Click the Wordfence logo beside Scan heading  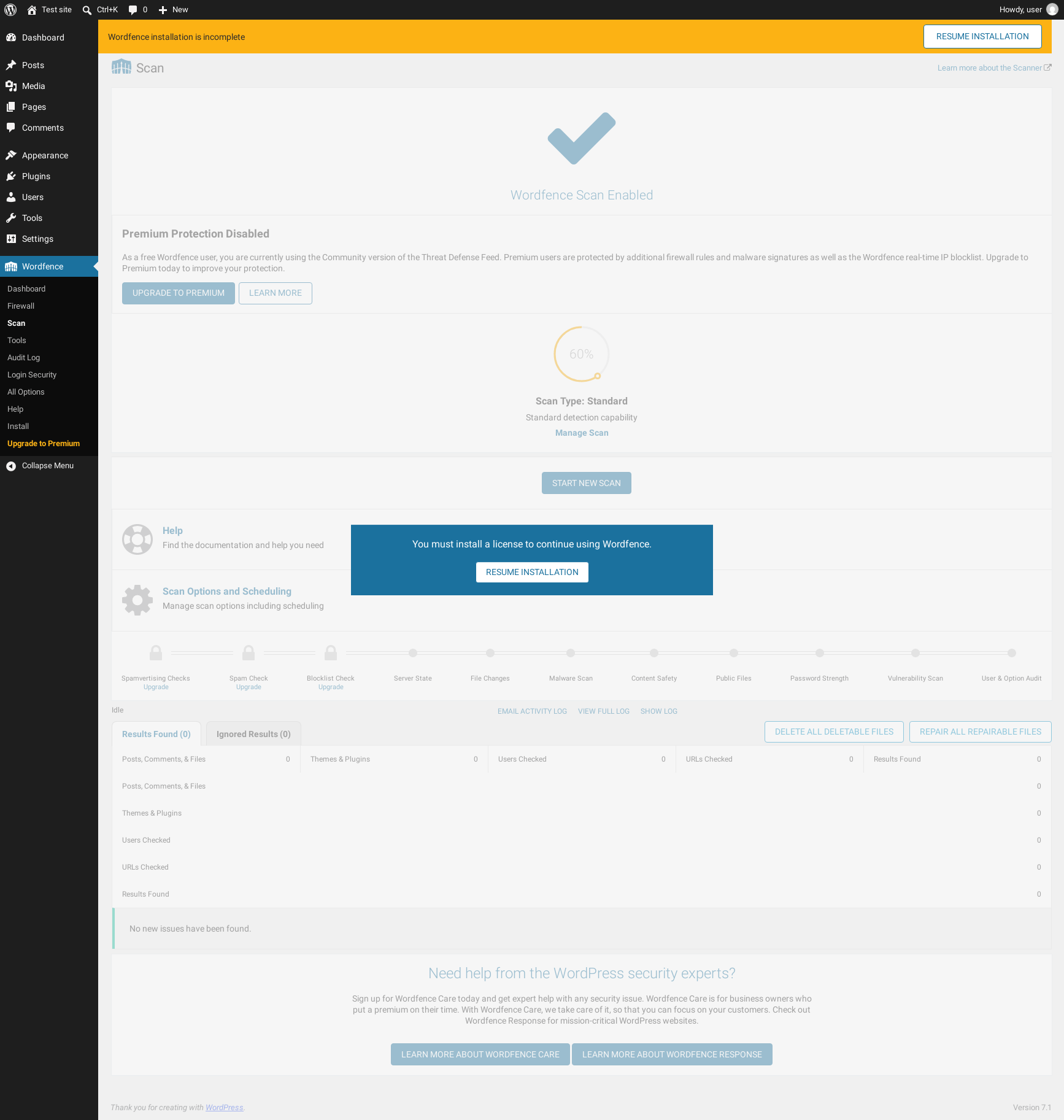click(121, 67)
